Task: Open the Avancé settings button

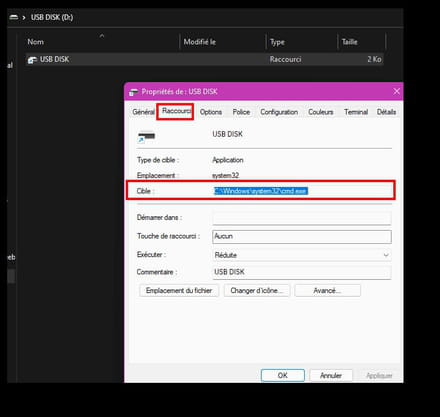Action: tap(327, 291)
